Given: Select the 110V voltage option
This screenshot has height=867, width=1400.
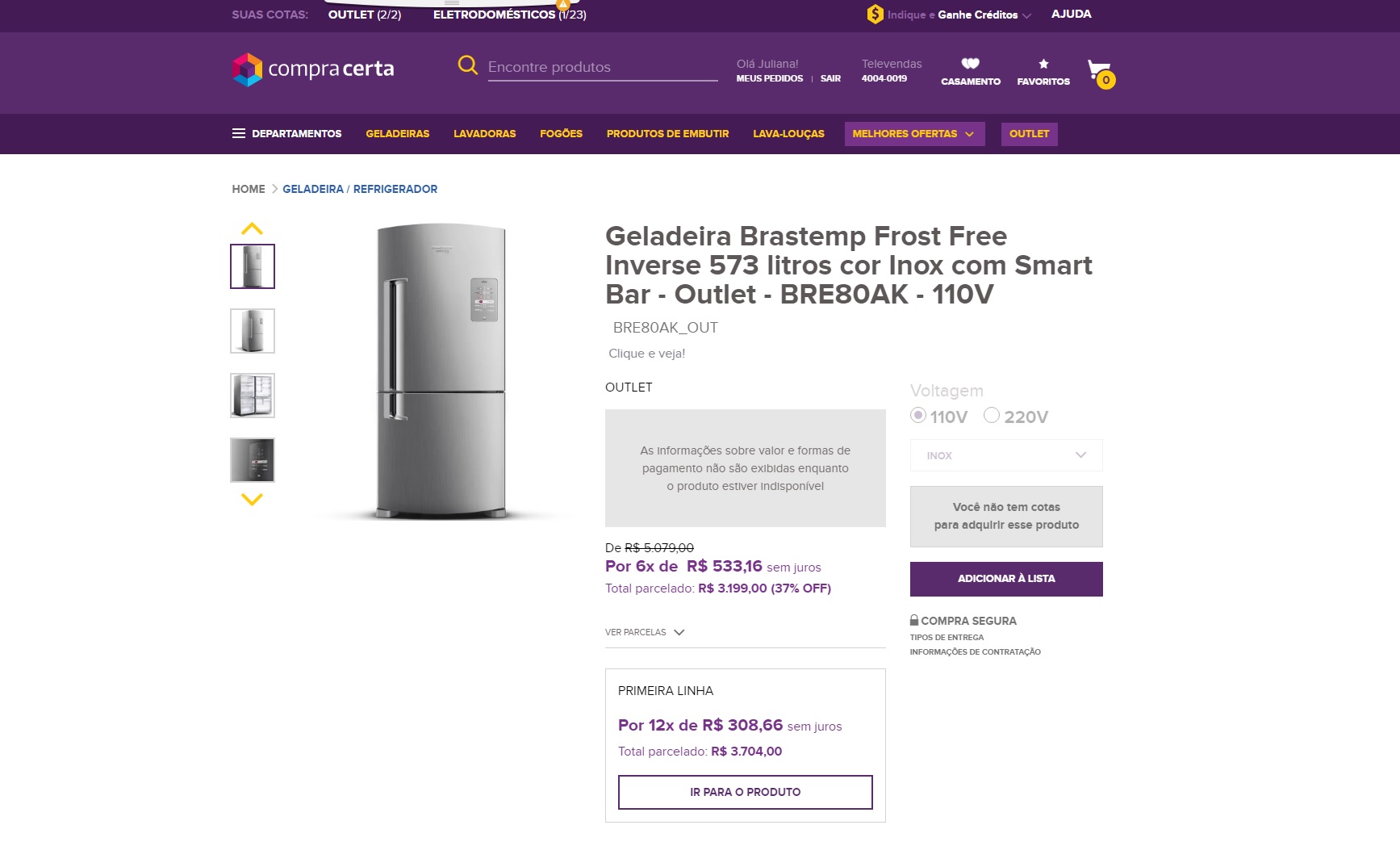Looking at the screenshot, I should click(x=918, y=416).
